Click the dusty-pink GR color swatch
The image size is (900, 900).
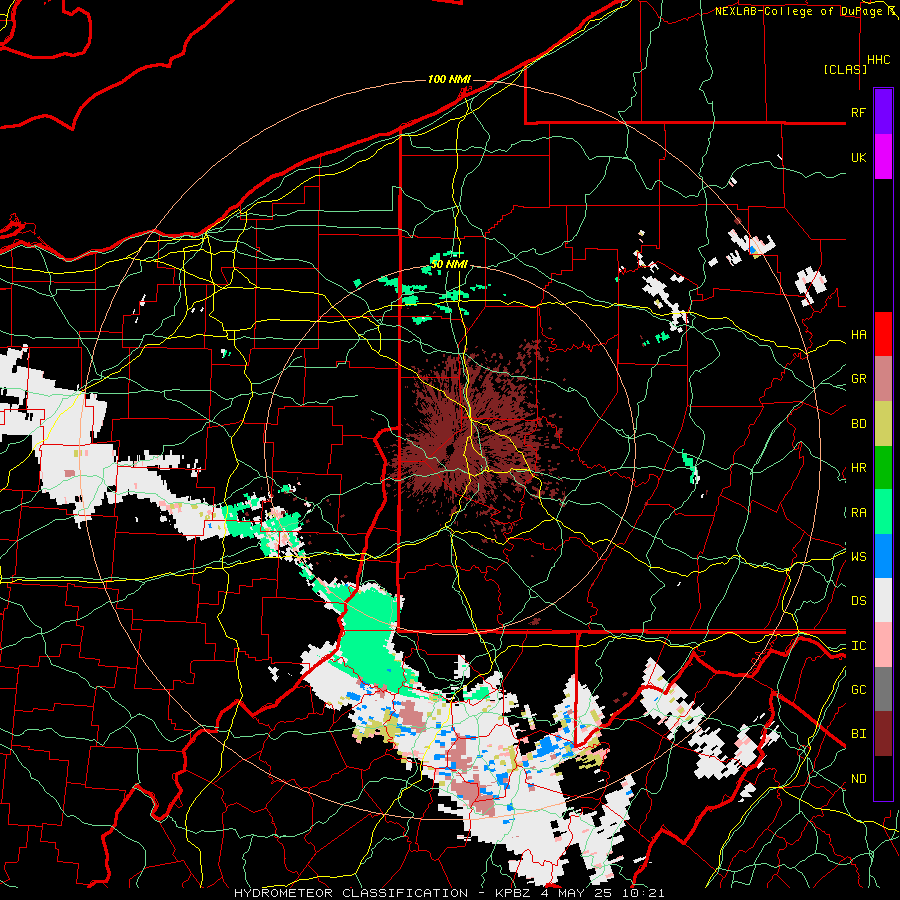point(883,379)
